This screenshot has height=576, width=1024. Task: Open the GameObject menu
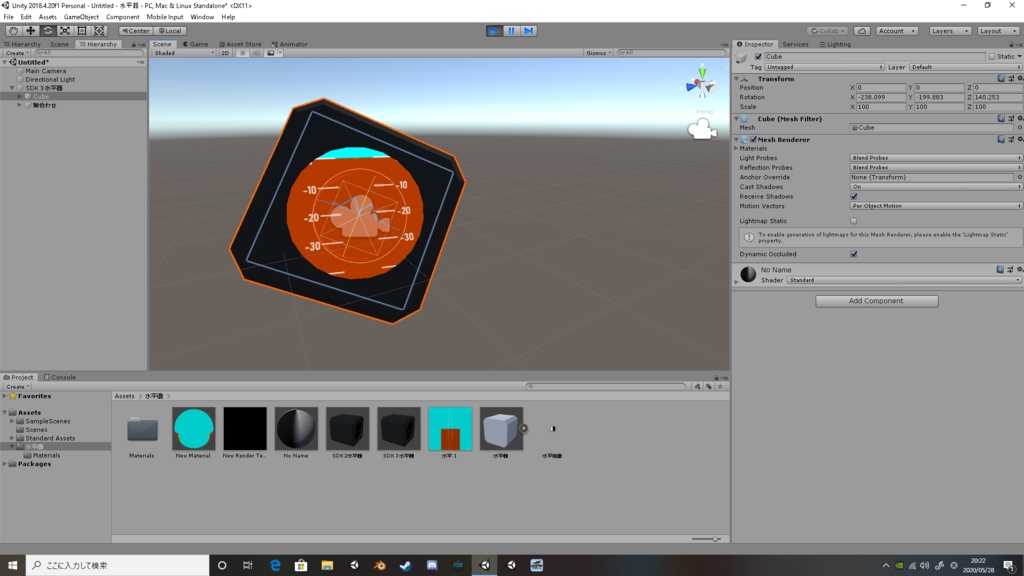(81, 17)
